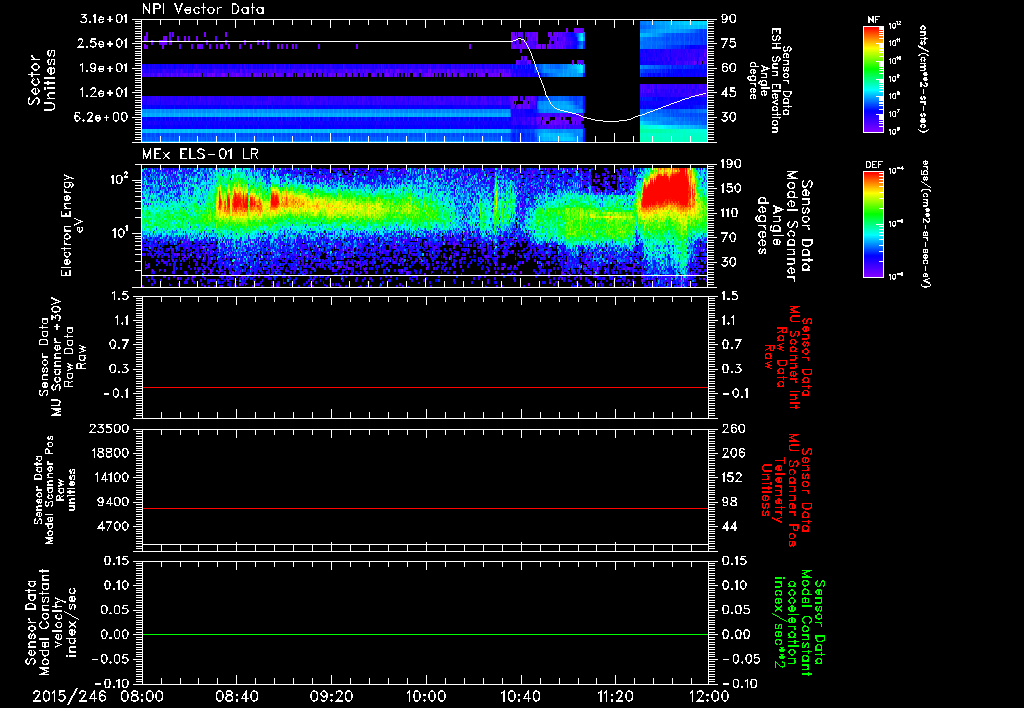Screen dimensions: 1024x708
Task: Click the 12:00 time axis label
Action: pyautogui.click(x=709, y=696)
